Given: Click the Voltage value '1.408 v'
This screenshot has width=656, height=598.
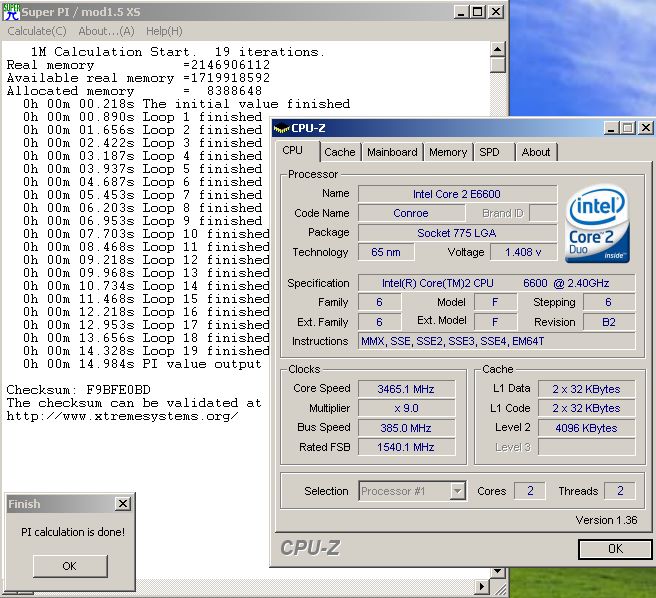Looking at the screenshot, I should click(x=523, y=252).
